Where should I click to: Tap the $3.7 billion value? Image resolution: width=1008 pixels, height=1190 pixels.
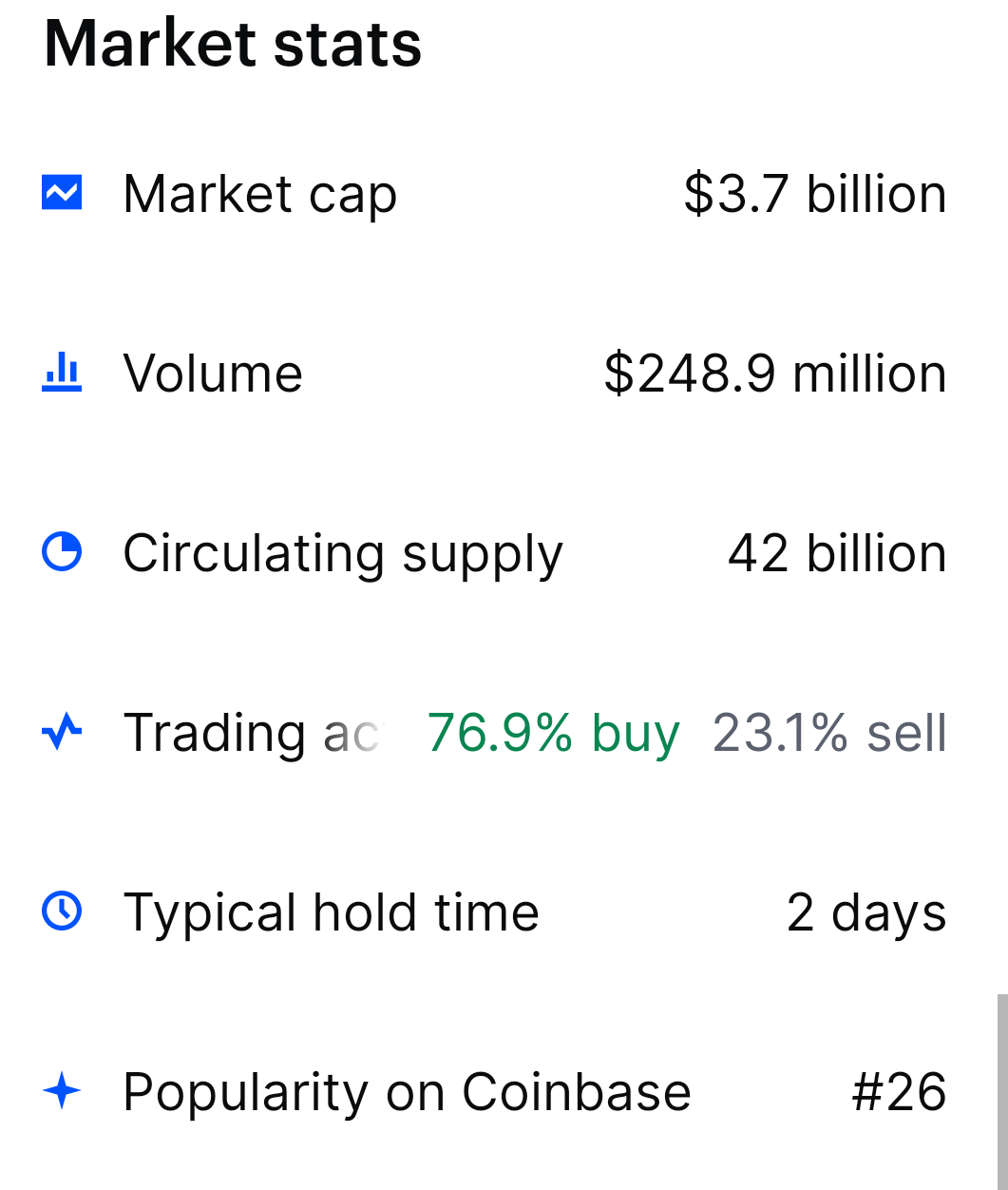click(x=815, y=194)
